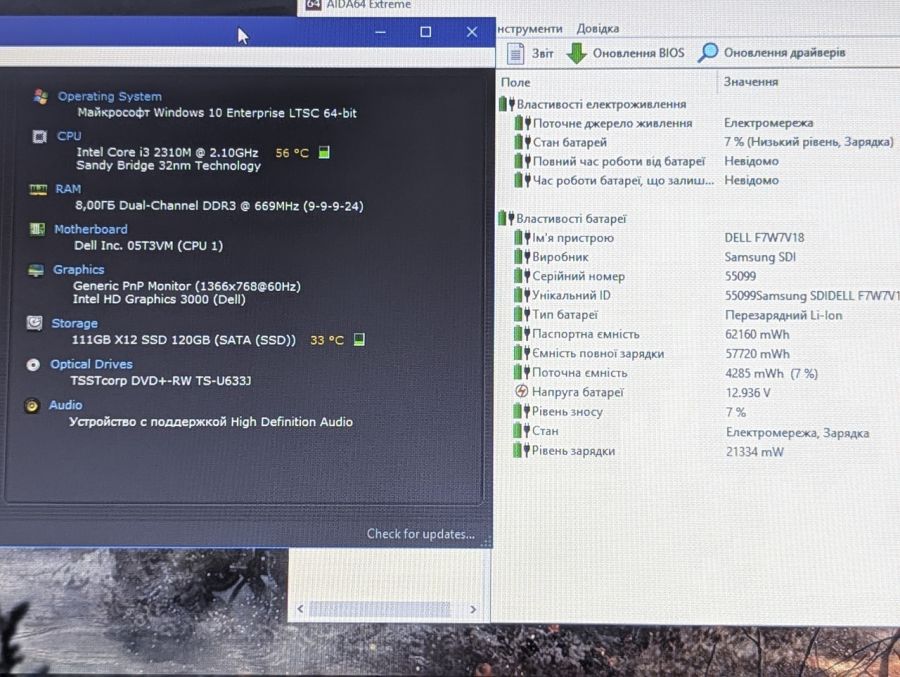Select Властивості батареї group row
900x677 pixels.
tap(562, 219)
